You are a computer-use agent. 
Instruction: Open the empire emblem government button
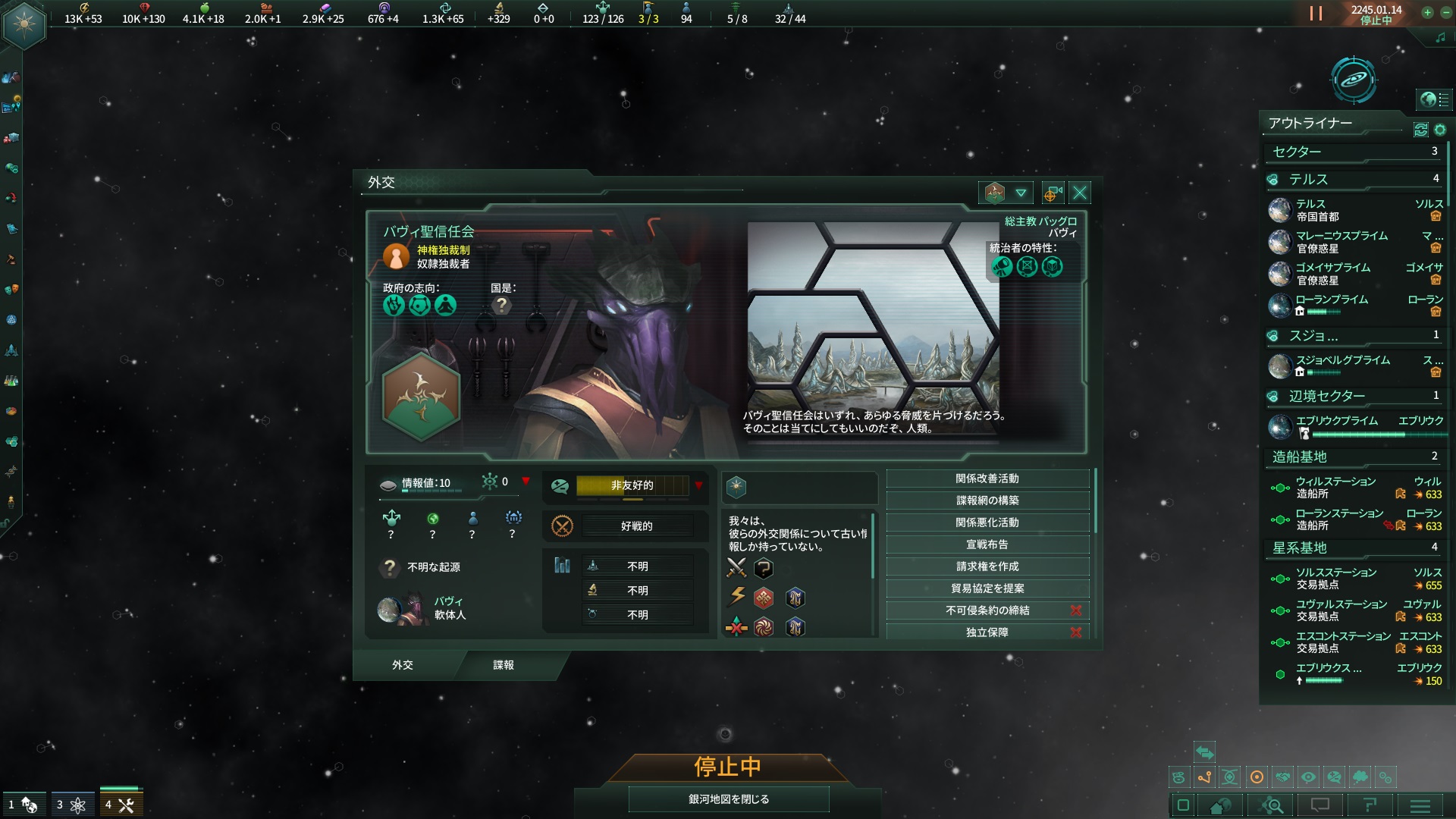click(x=24, y=24)
